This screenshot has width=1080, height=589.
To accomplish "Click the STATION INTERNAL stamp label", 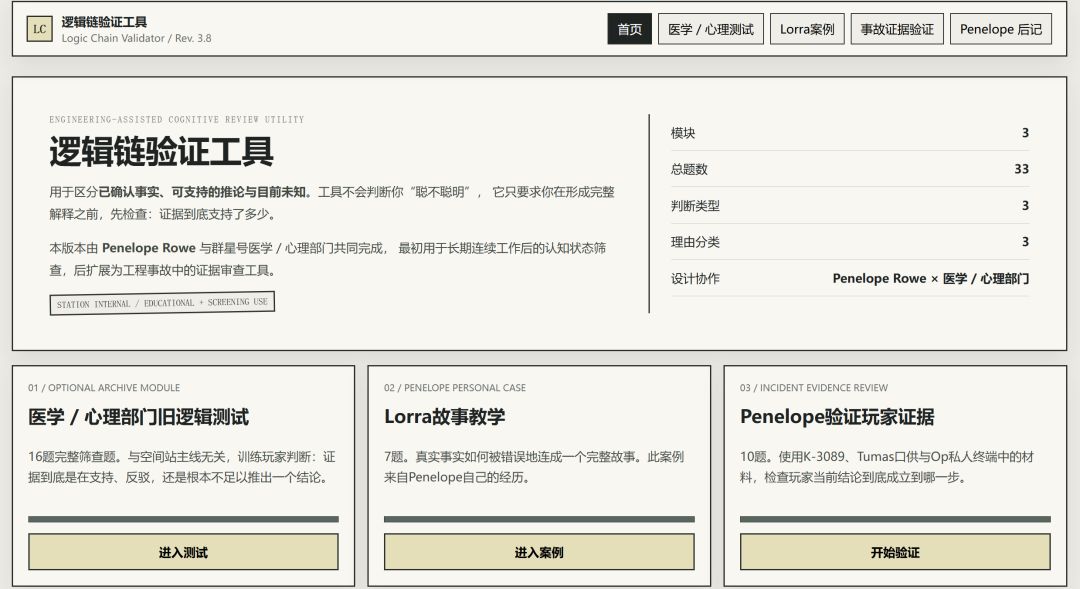I will [163, 302].
